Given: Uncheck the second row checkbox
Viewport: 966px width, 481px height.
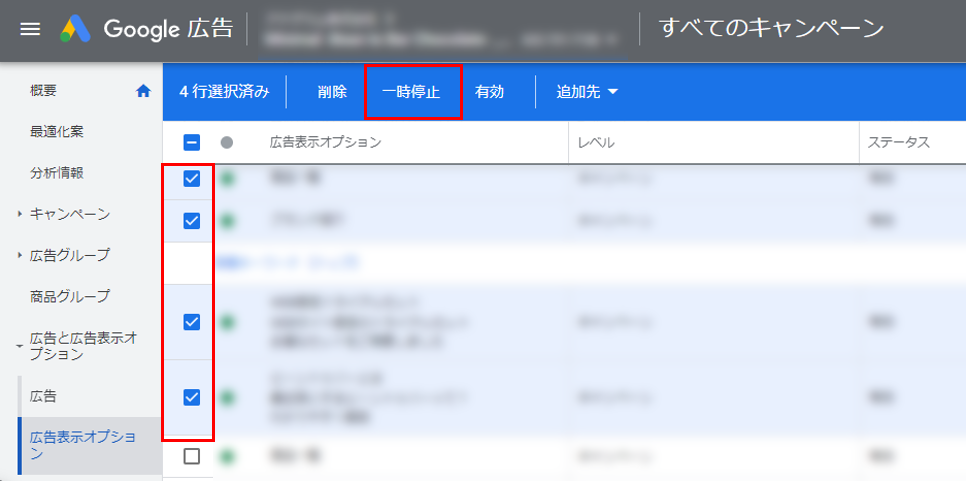Looking at the screenshot, I should pos(192,221).
